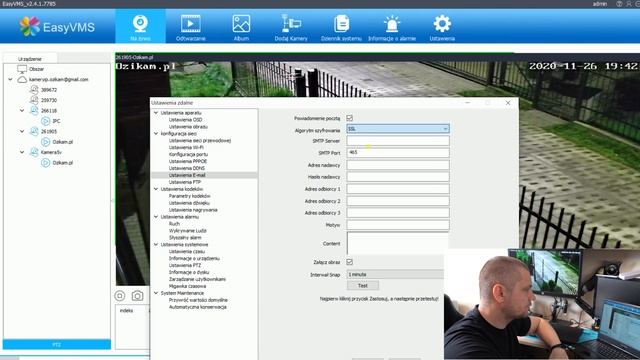Select Ozikam.pl channel under Kamera5v
The width and height of the screenshot is (640, 360).
point(62,163)
